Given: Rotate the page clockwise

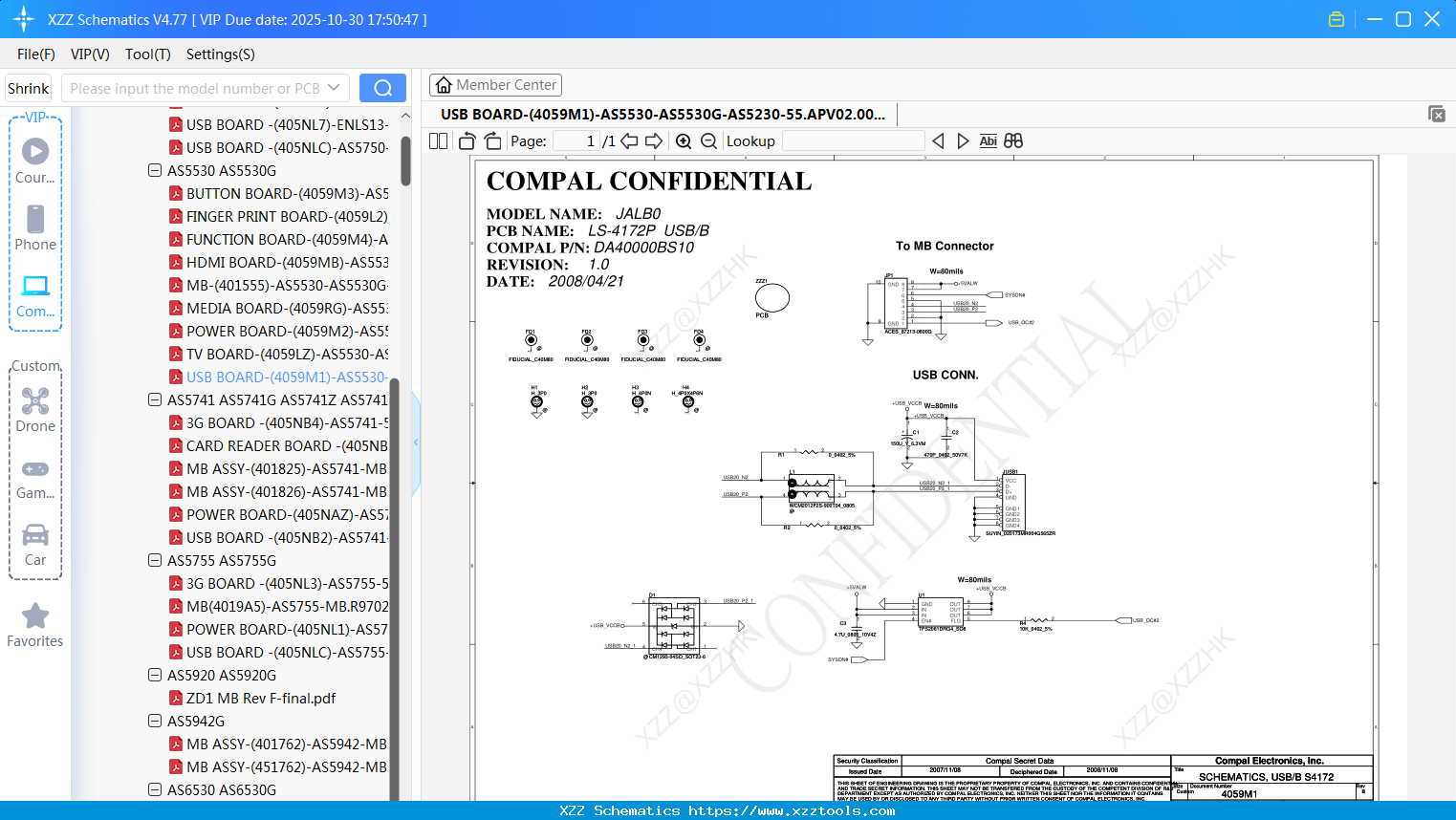Looking at the screenshot, I should (492, 141).
